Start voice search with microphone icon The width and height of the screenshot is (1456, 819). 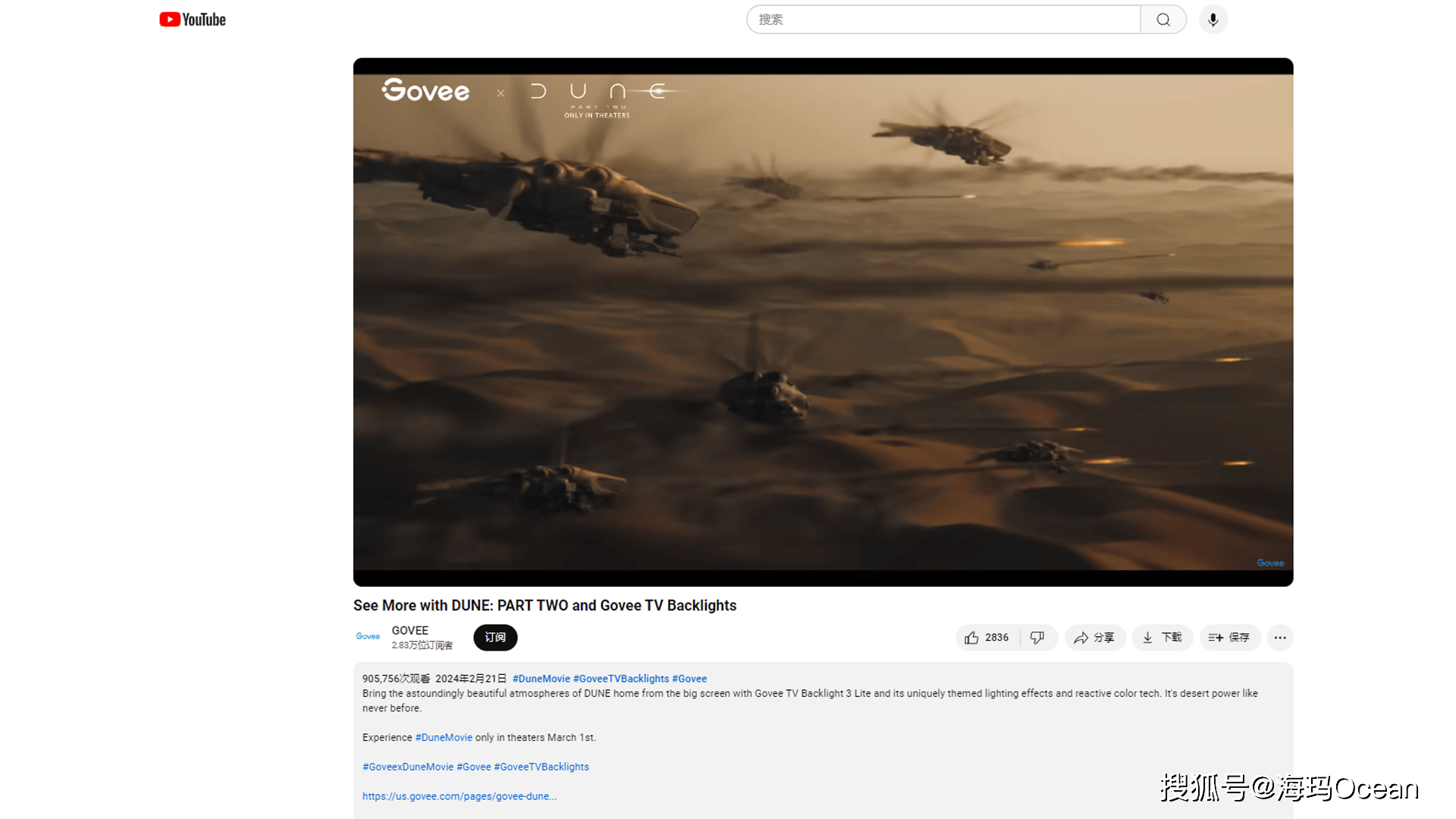pos(1213,20)
